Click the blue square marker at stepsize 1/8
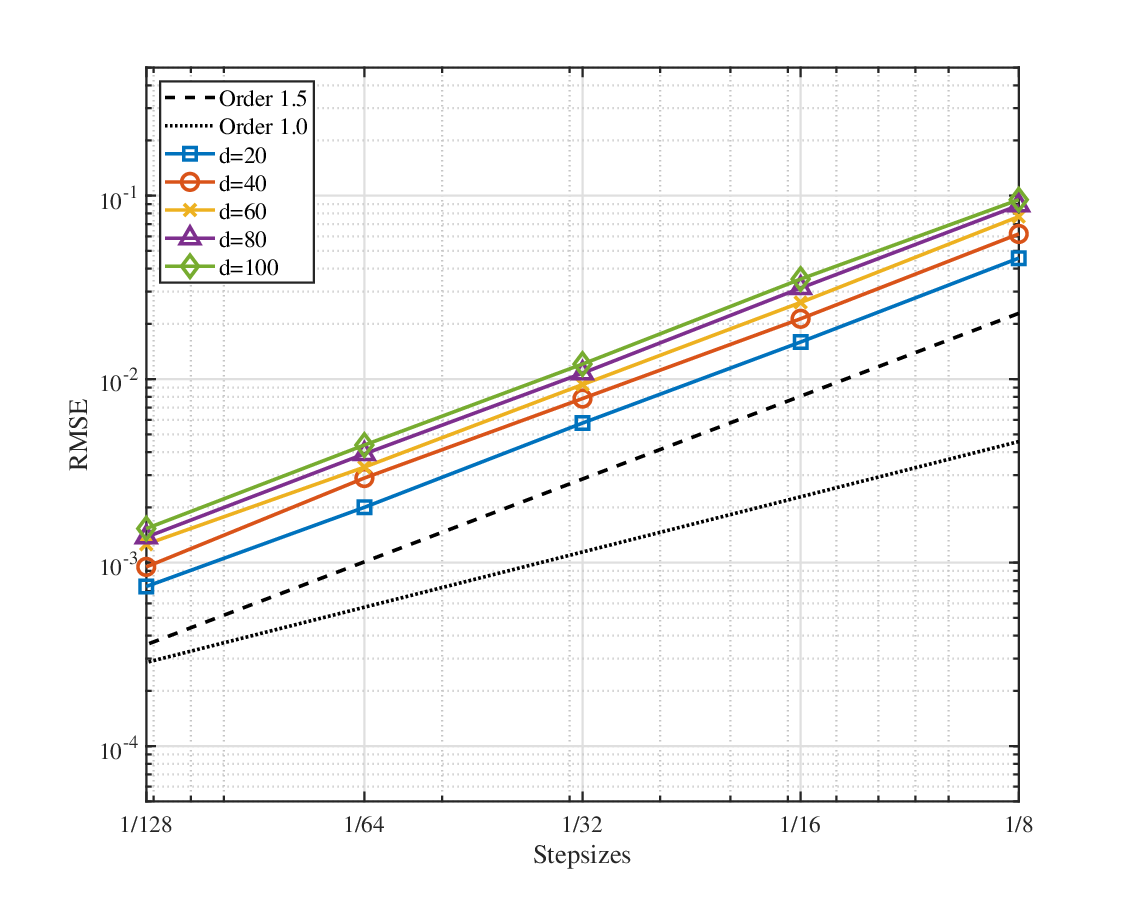This screenshot has width=1125, height=900. tap(1019, 258)
